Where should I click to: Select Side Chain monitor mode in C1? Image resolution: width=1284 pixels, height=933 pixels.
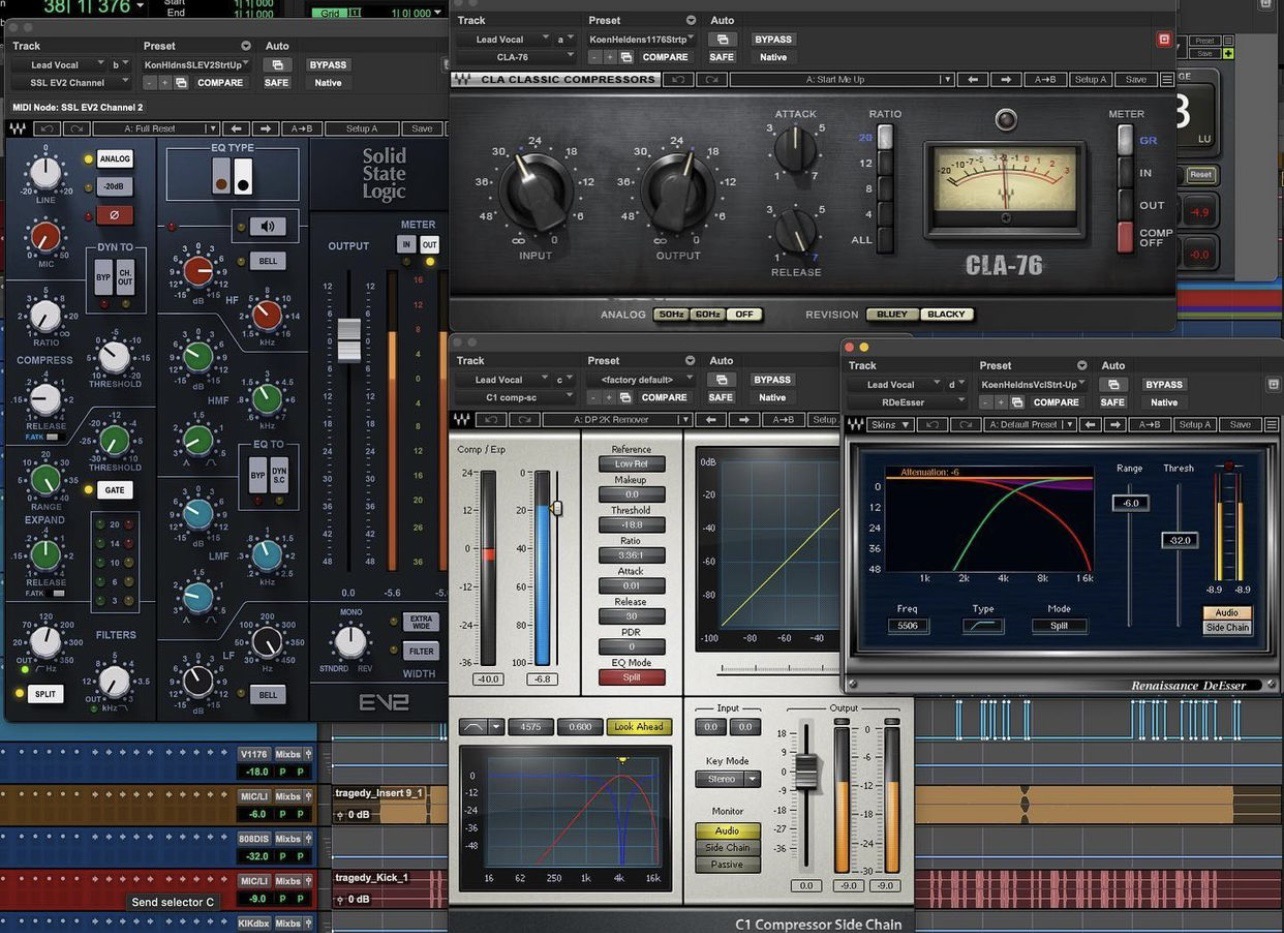[x=727, y=847]
